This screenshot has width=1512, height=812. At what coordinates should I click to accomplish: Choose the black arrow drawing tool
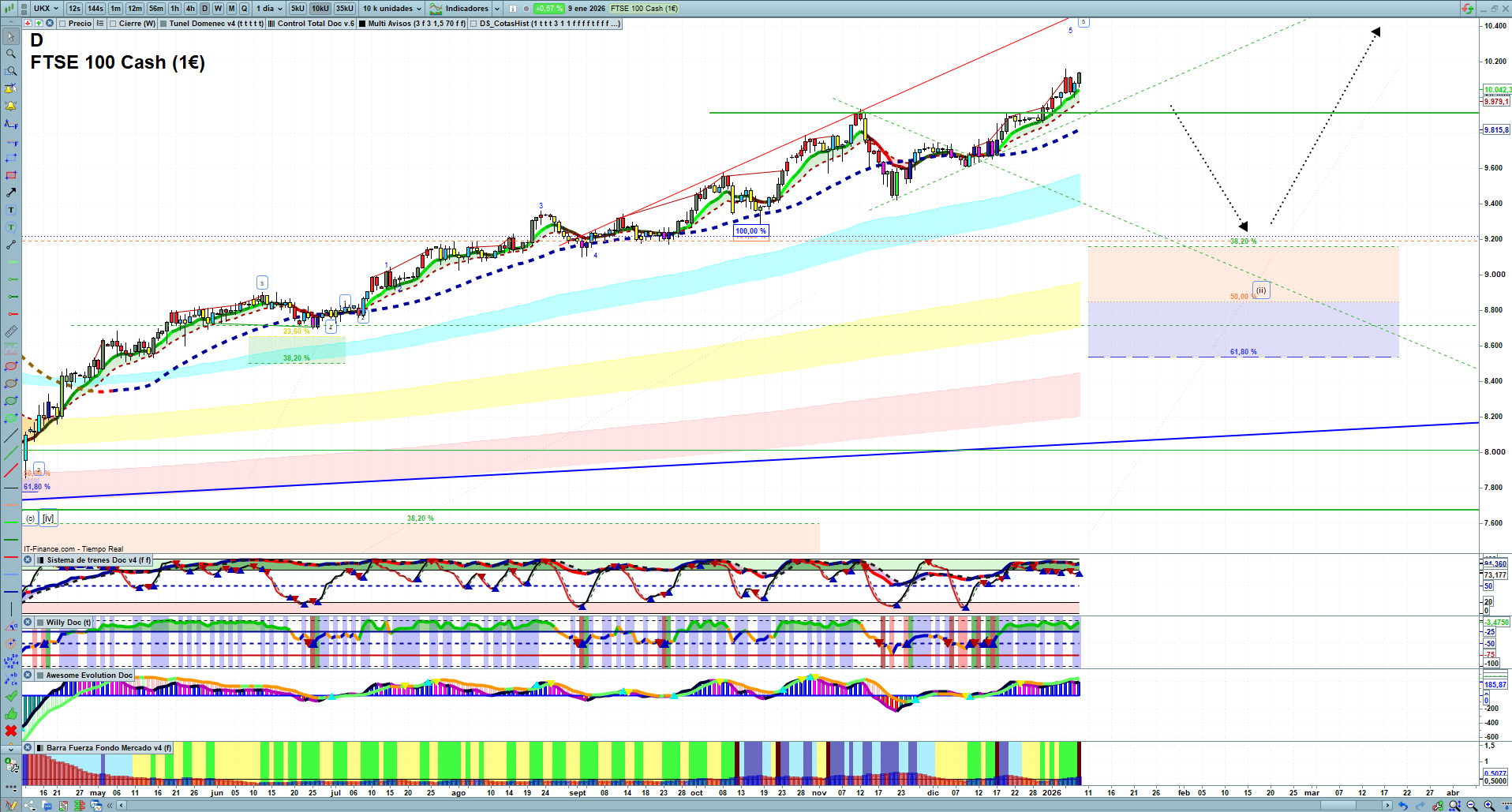[x=11, y=193]
